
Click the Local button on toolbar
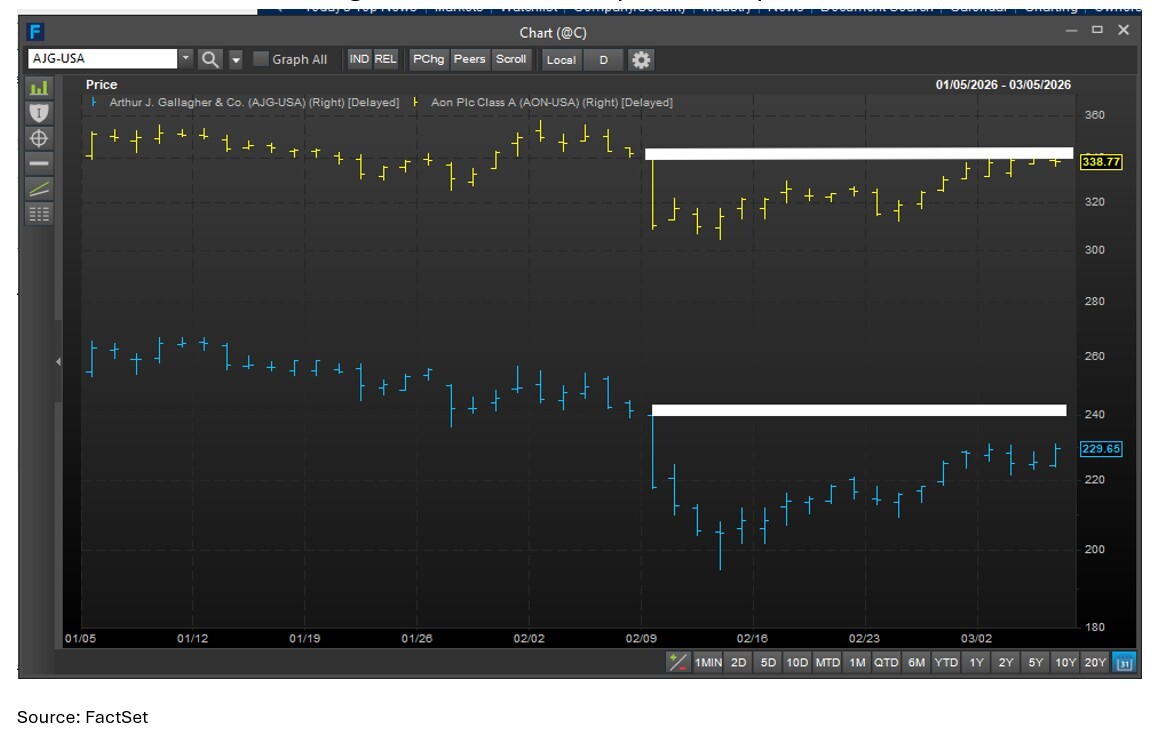pos(561,60)
